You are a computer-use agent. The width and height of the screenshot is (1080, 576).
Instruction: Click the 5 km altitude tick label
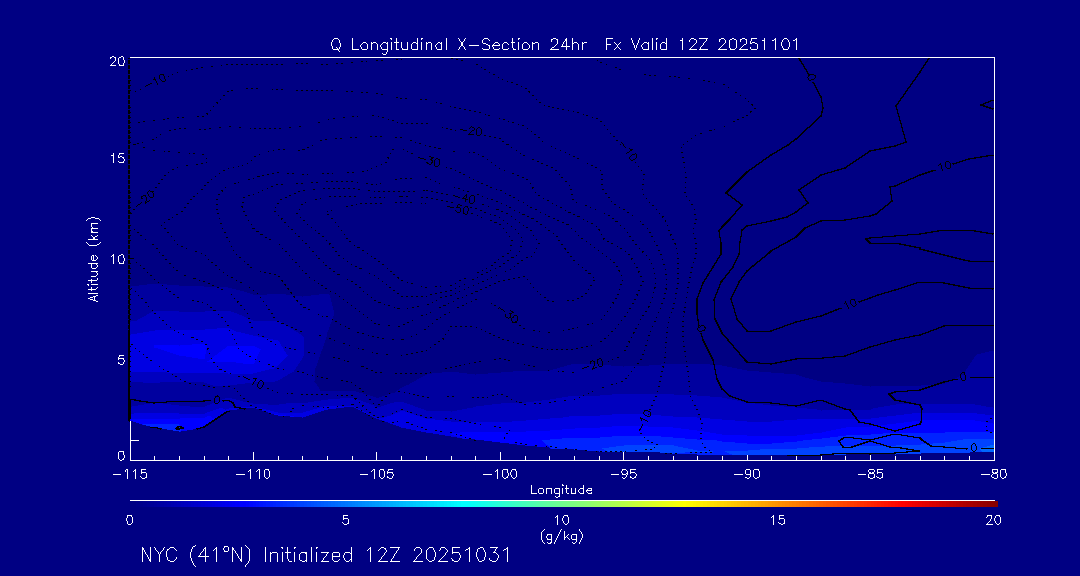click(x=121, y=360)
